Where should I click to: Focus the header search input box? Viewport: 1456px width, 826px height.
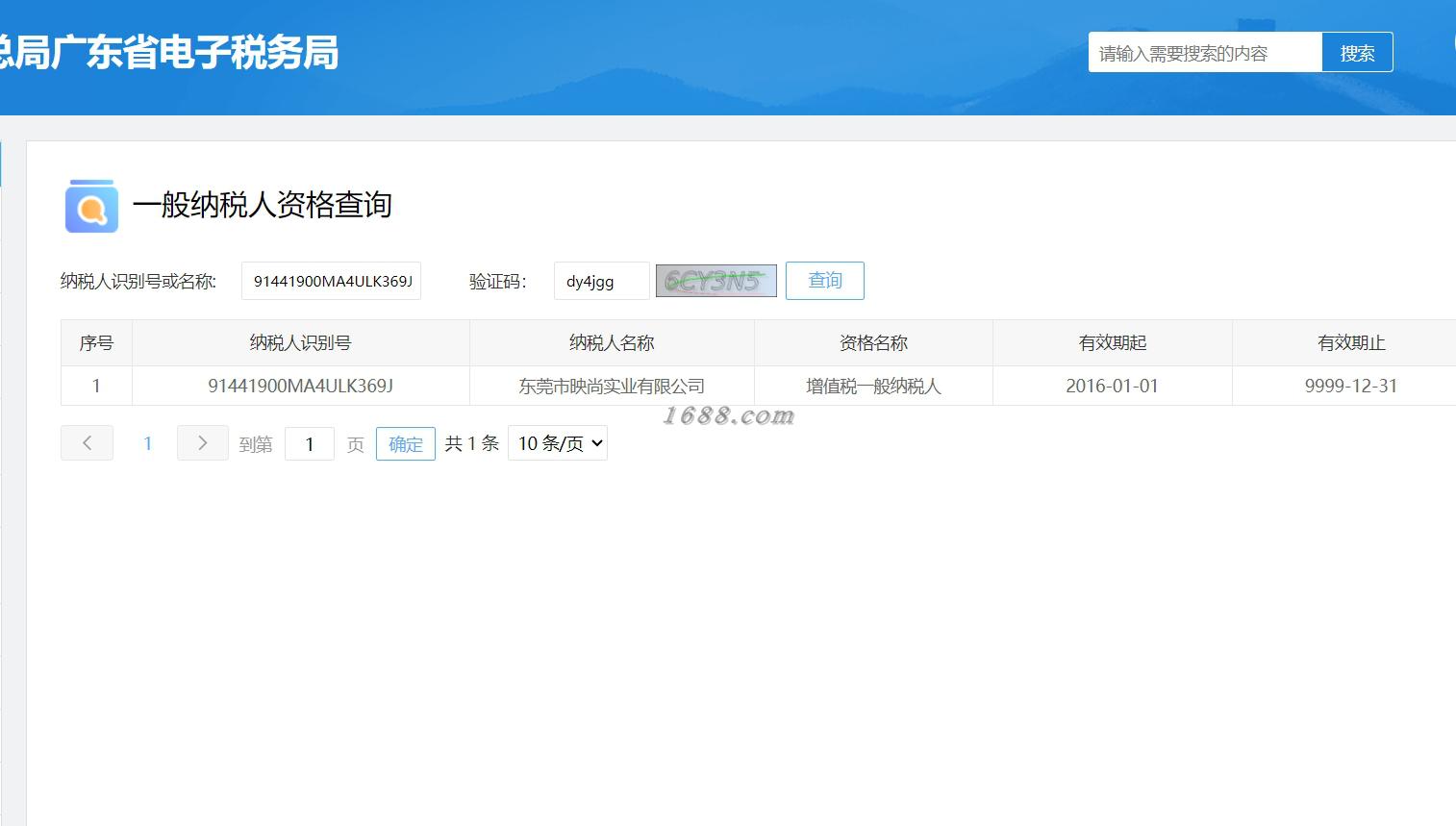click(1205, 53)
